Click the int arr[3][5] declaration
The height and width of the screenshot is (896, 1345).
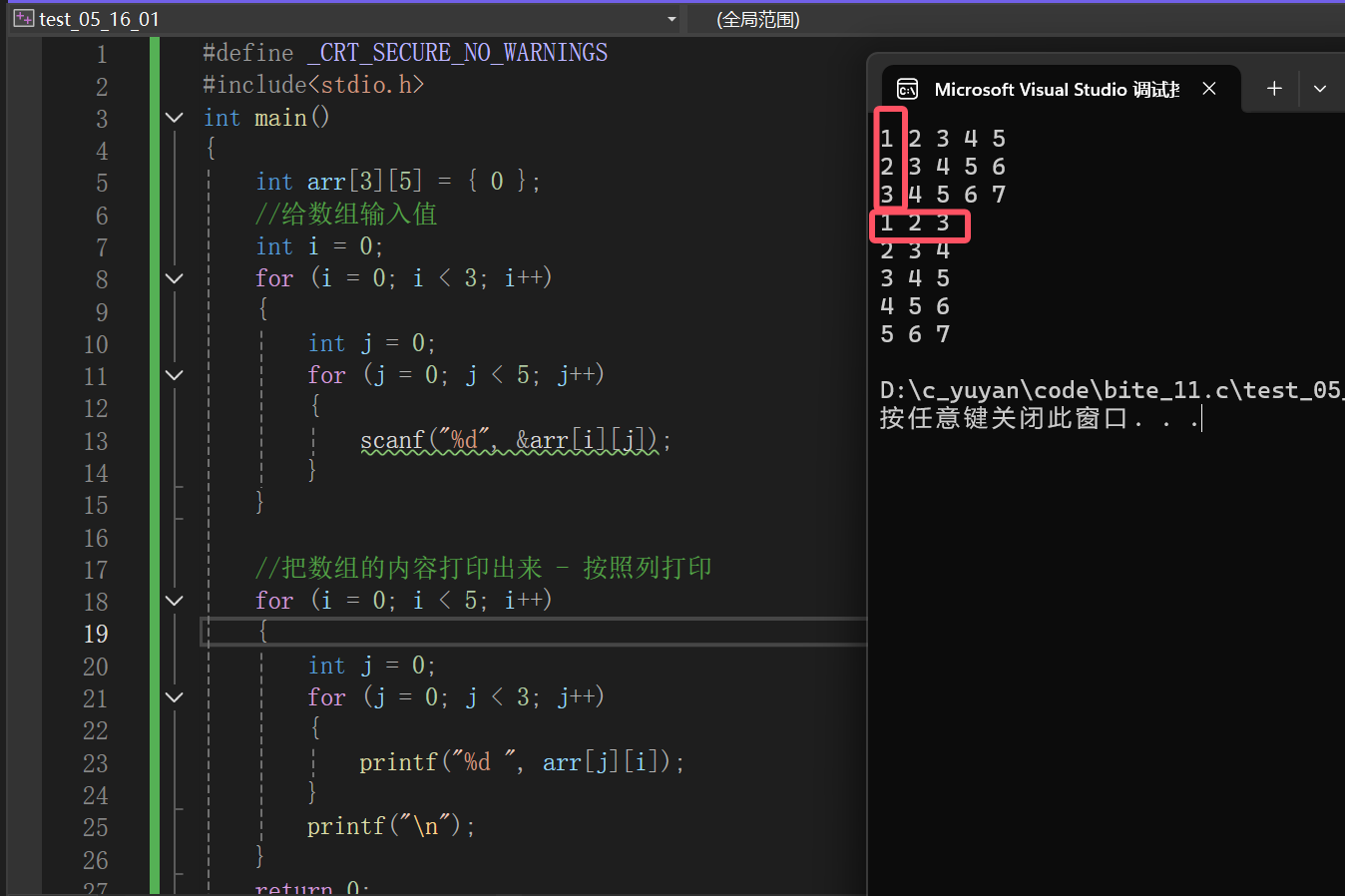click(398, 182)
